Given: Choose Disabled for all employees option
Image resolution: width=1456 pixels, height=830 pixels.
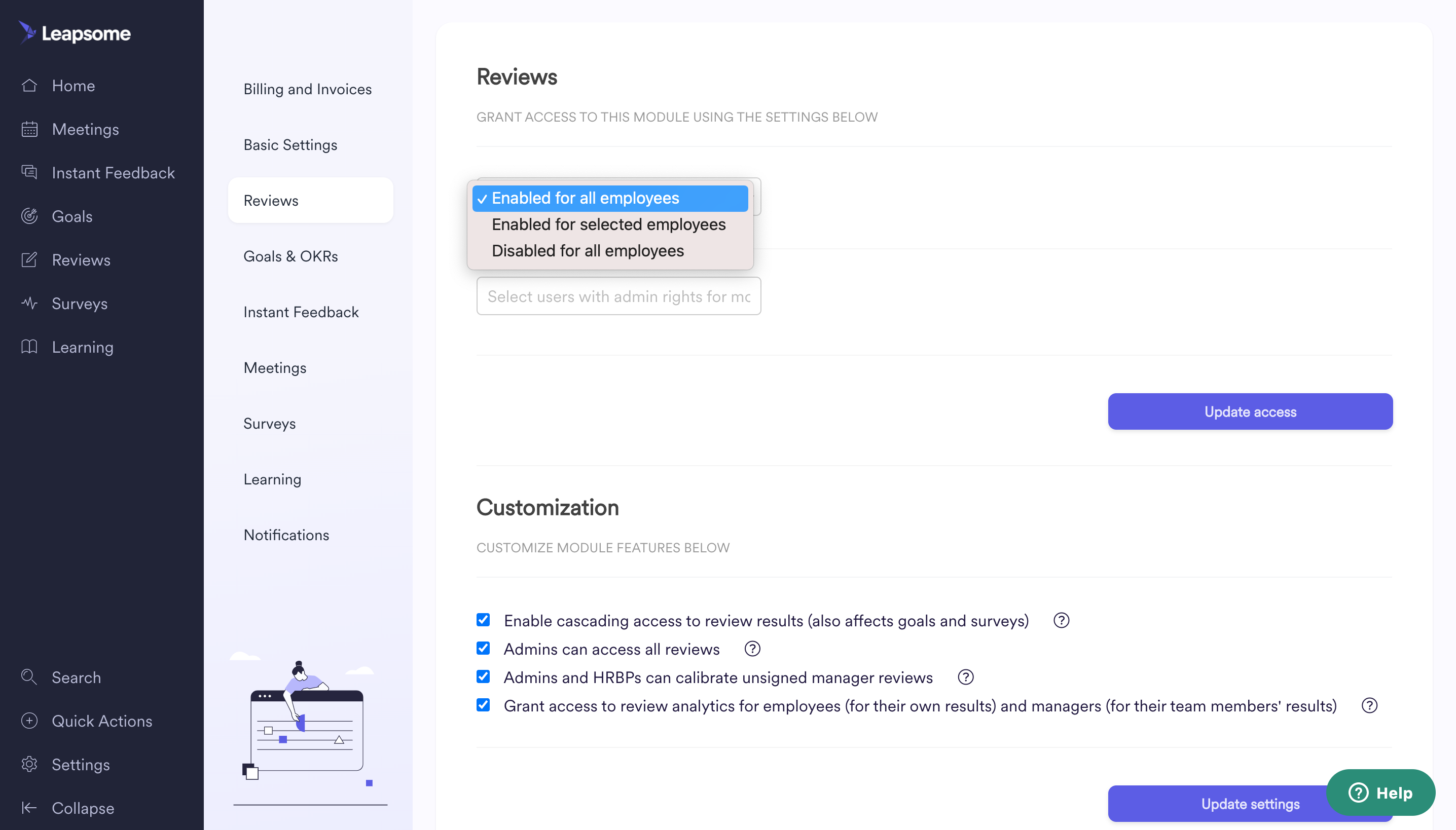Looking at the screenshot, I should [x=610, y=251].
